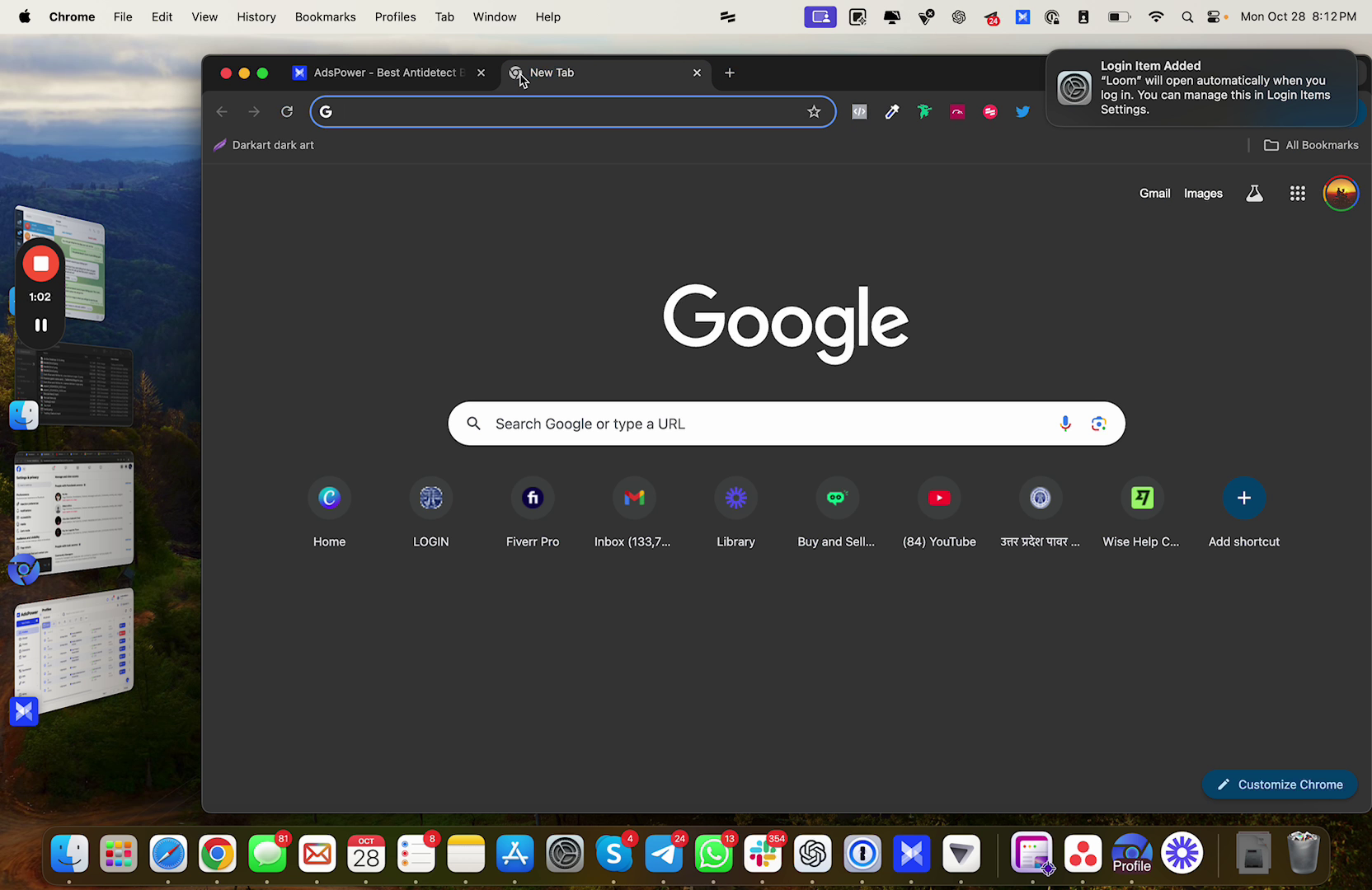Open the Google apps grid

tap(1297, 194)
